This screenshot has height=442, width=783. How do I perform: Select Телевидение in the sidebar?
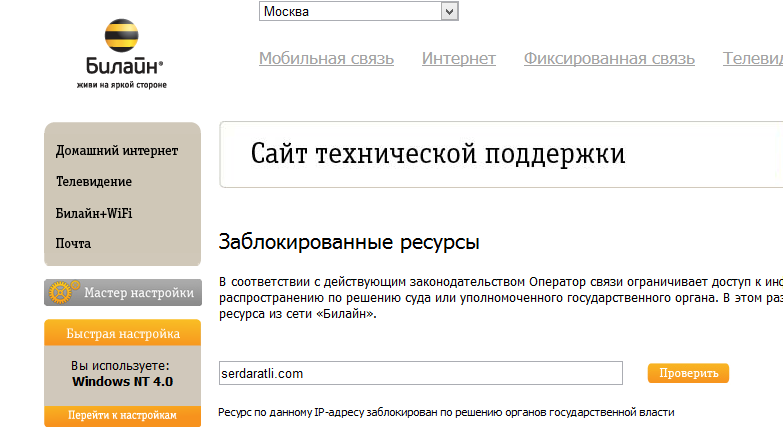94,181
